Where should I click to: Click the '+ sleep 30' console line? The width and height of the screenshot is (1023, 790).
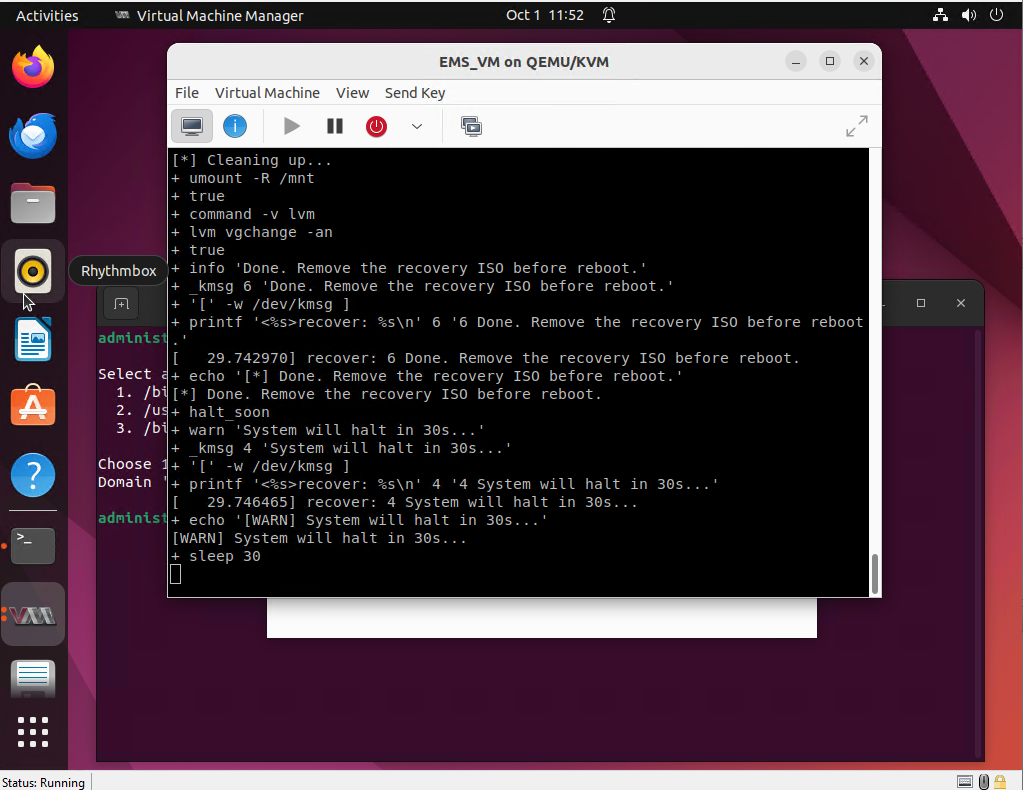216,556
